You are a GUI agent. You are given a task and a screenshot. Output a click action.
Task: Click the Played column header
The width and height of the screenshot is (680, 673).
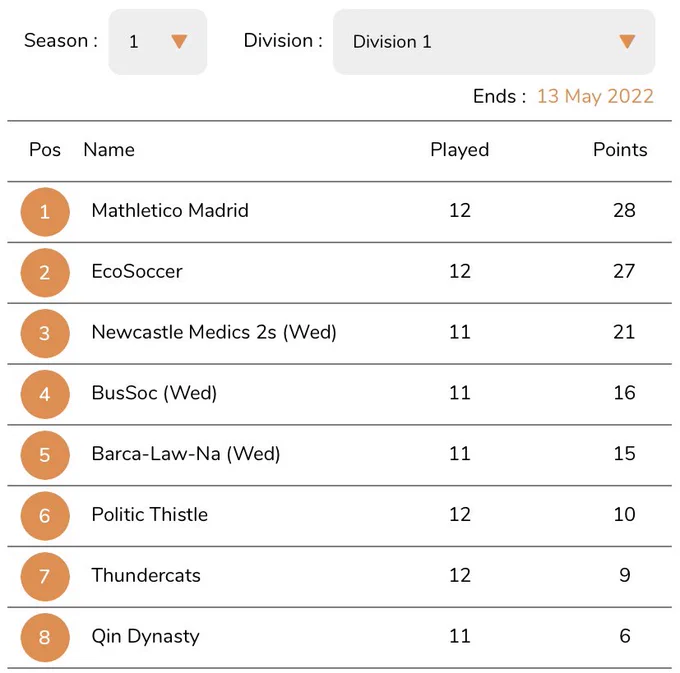(460, 150)
